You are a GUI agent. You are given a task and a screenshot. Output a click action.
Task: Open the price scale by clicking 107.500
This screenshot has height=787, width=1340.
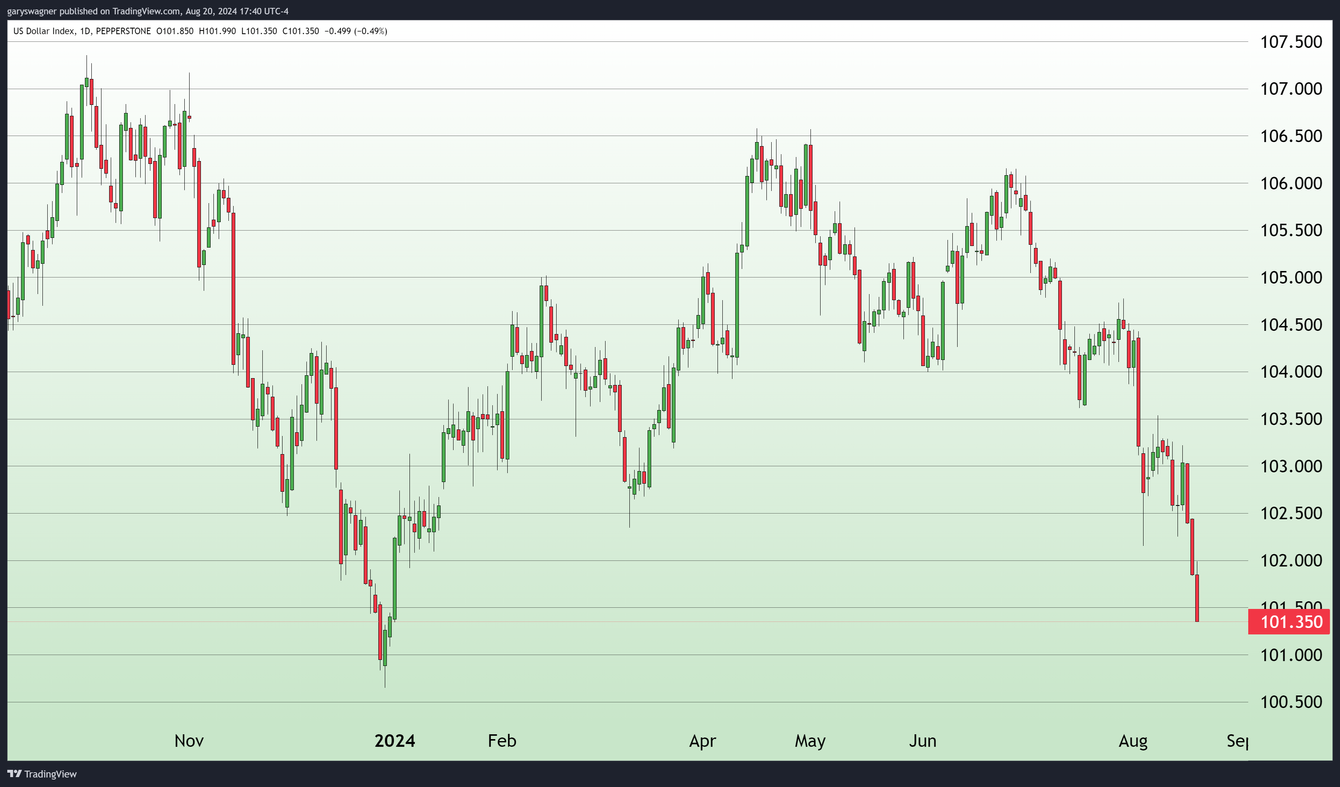[x=1291, y=41]
